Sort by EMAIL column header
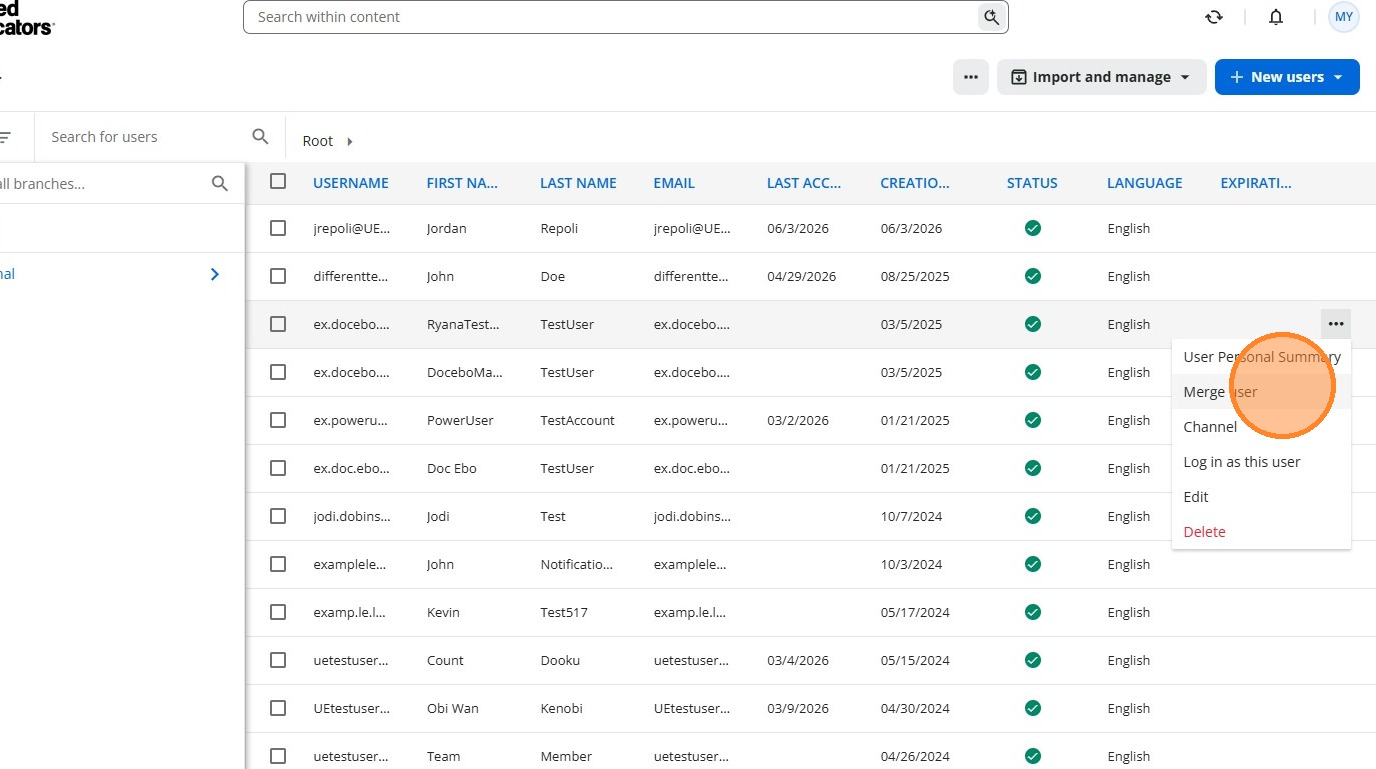This screenshot has height=769, width=1376. click(674, 183)
